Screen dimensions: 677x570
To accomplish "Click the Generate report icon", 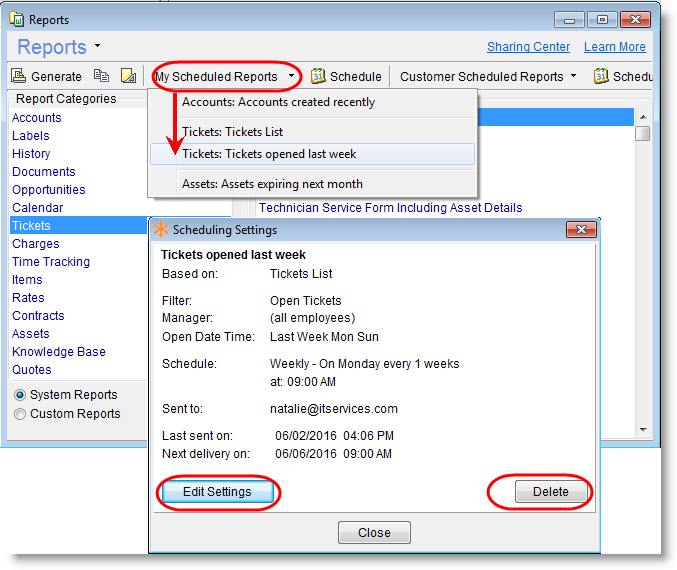I will coord(19,76).
